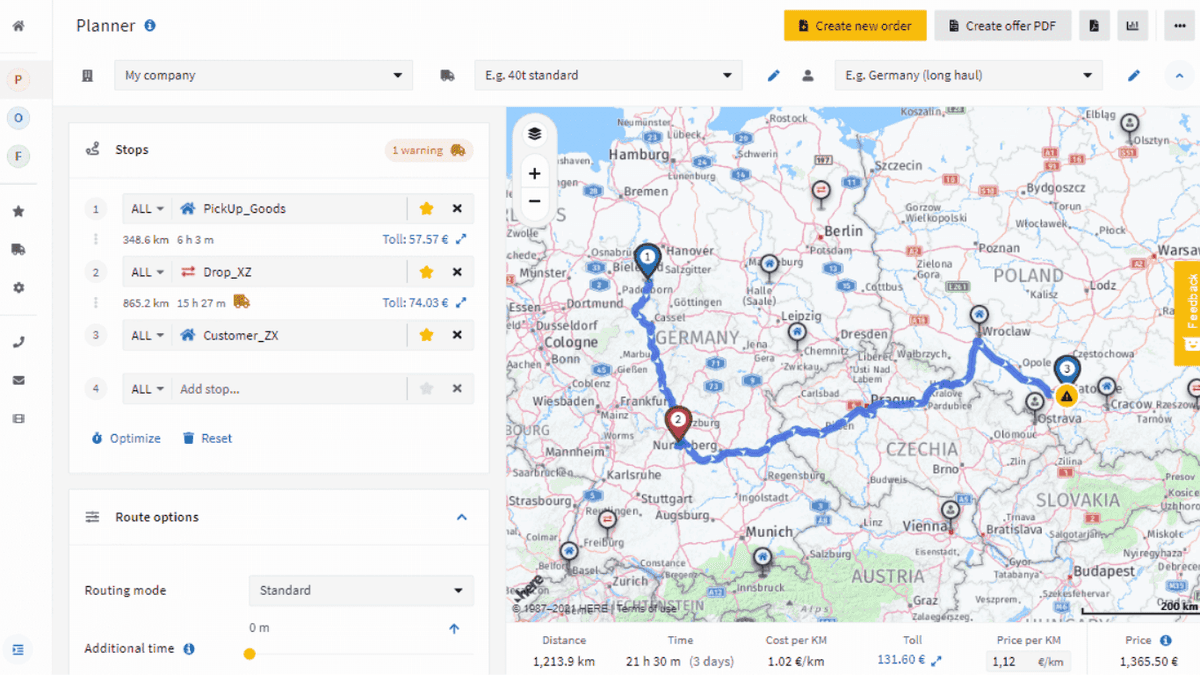The image size is (1200, 675).
Task: Click the Create new order button
Action: coord(855,25)
